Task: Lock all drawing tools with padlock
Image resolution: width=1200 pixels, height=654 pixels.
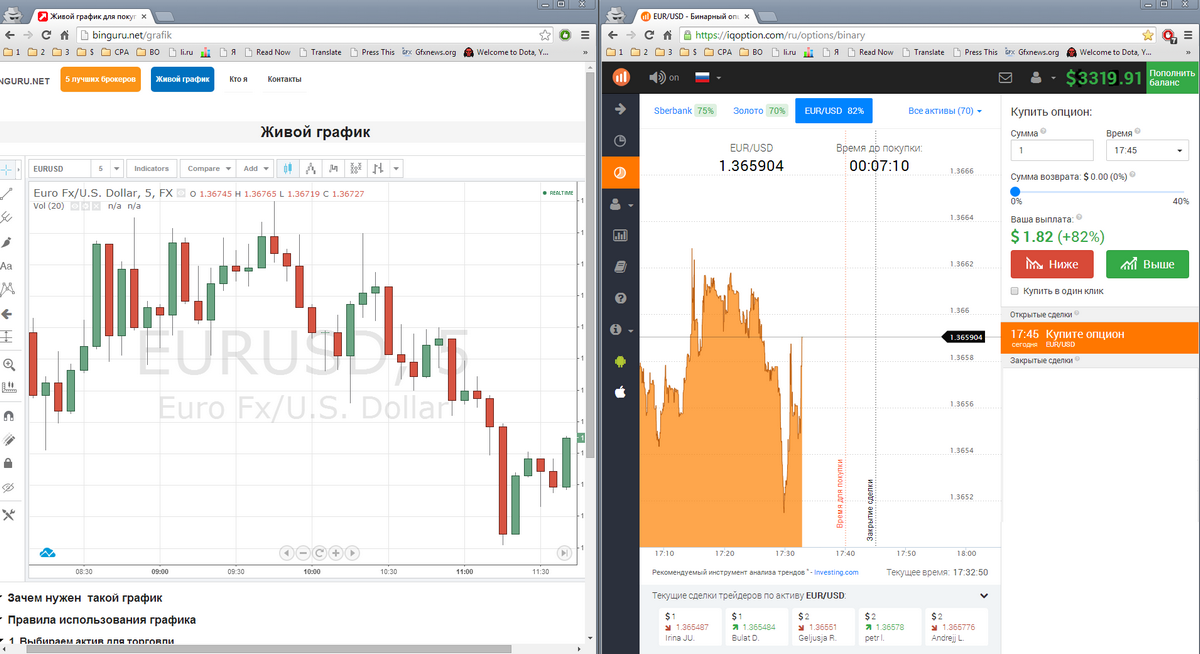Action: [x=8, y=463]
